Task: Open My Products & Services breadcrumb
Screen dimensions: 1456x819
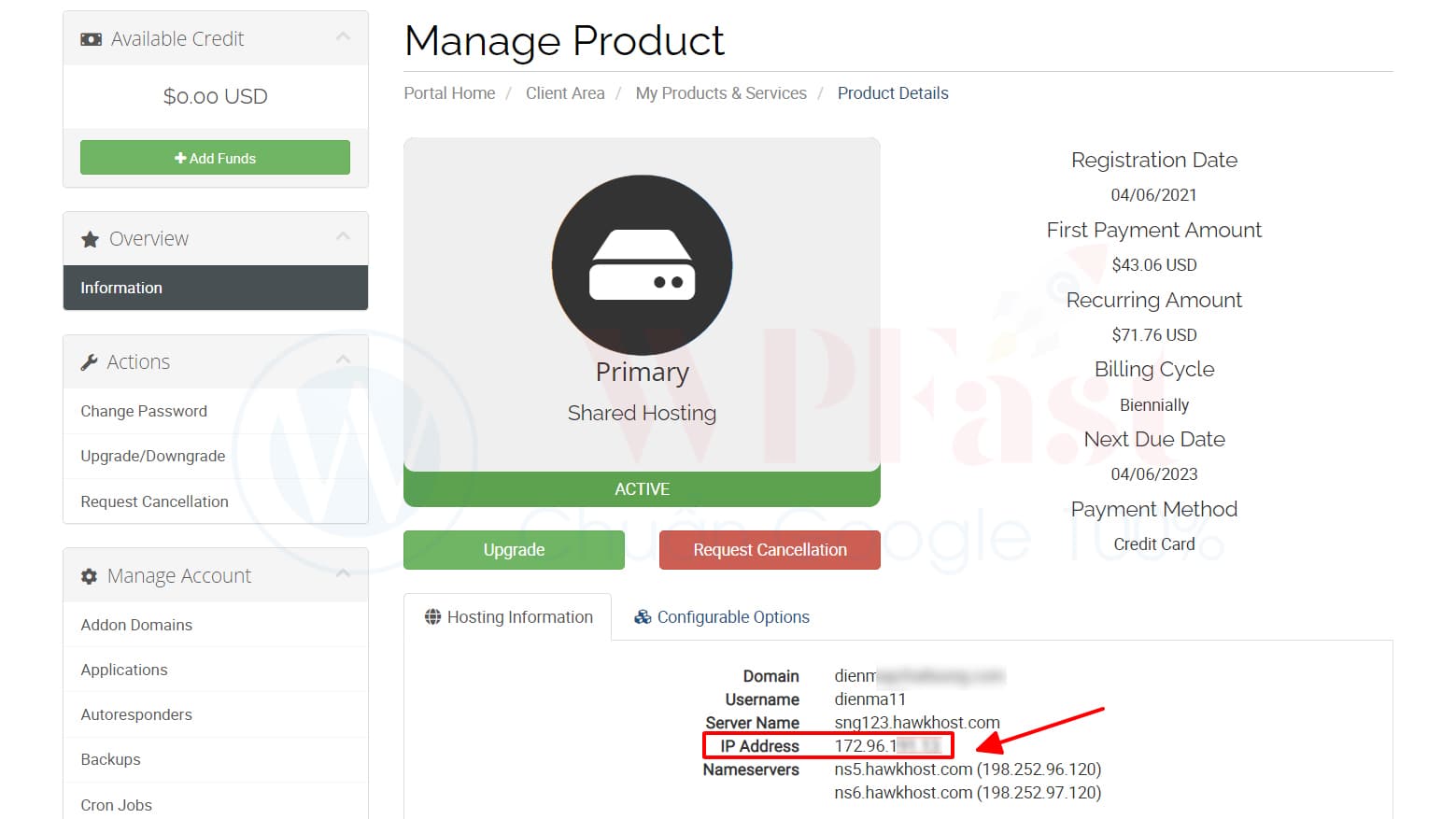Action: [x=721, y=93]
